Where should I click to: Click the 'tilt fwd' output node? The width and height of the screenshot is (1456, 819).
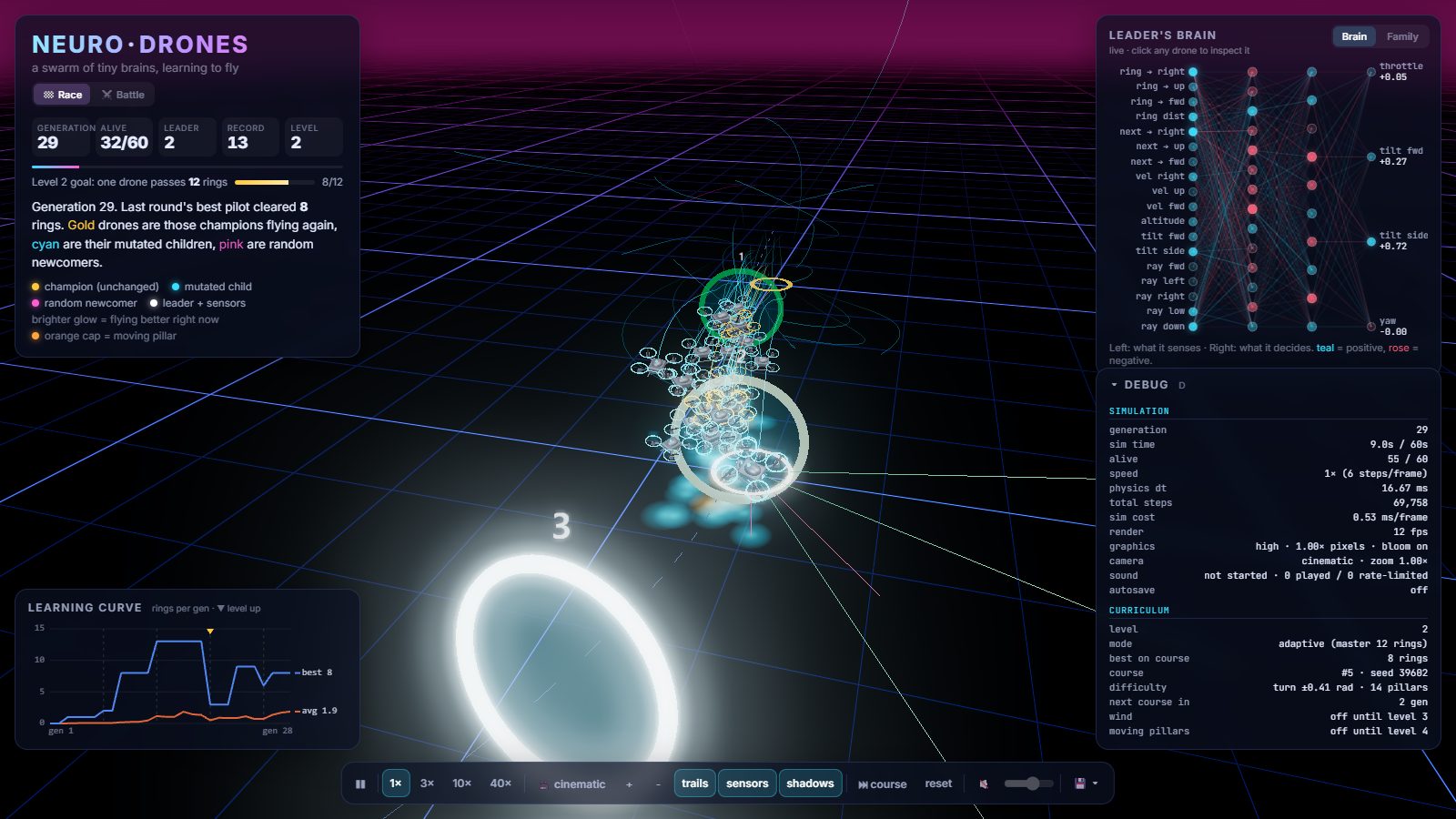(x=1370, y=157)
